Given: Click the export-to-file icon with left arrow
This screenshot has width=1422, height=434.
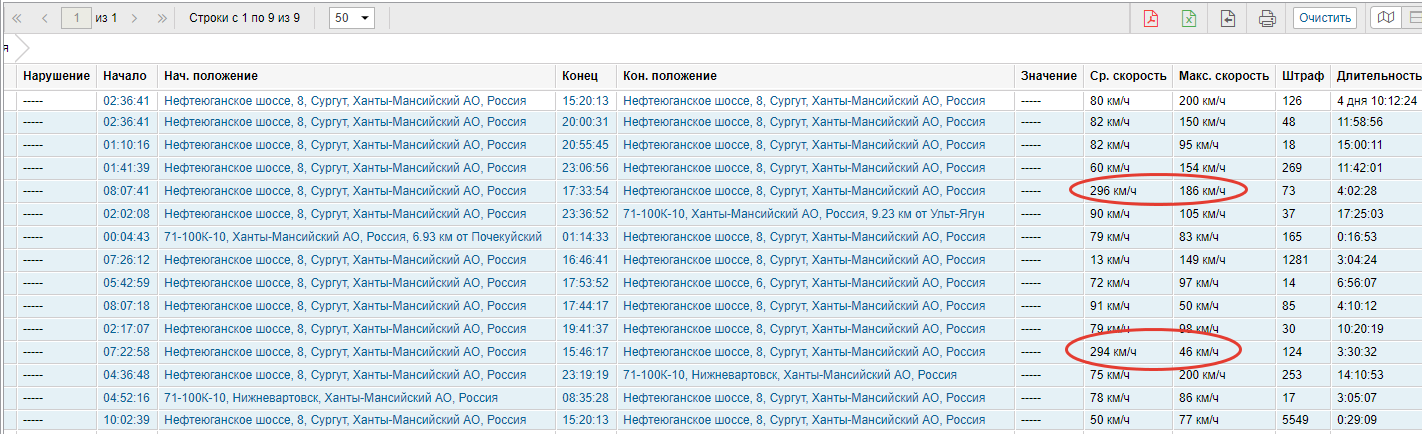Looking at the screenshot, I should point(1228,18).
